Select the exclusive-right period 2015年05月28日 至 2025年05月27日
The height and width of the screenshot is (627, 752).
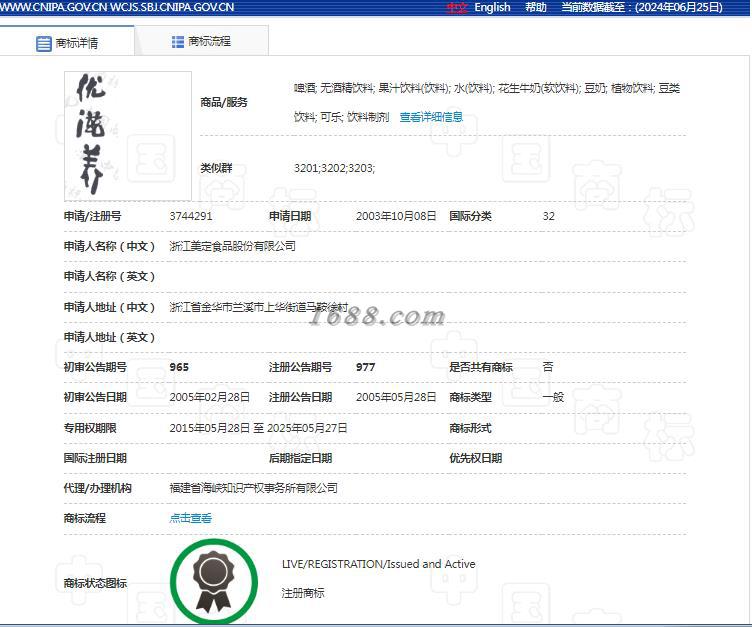[258, 428]
